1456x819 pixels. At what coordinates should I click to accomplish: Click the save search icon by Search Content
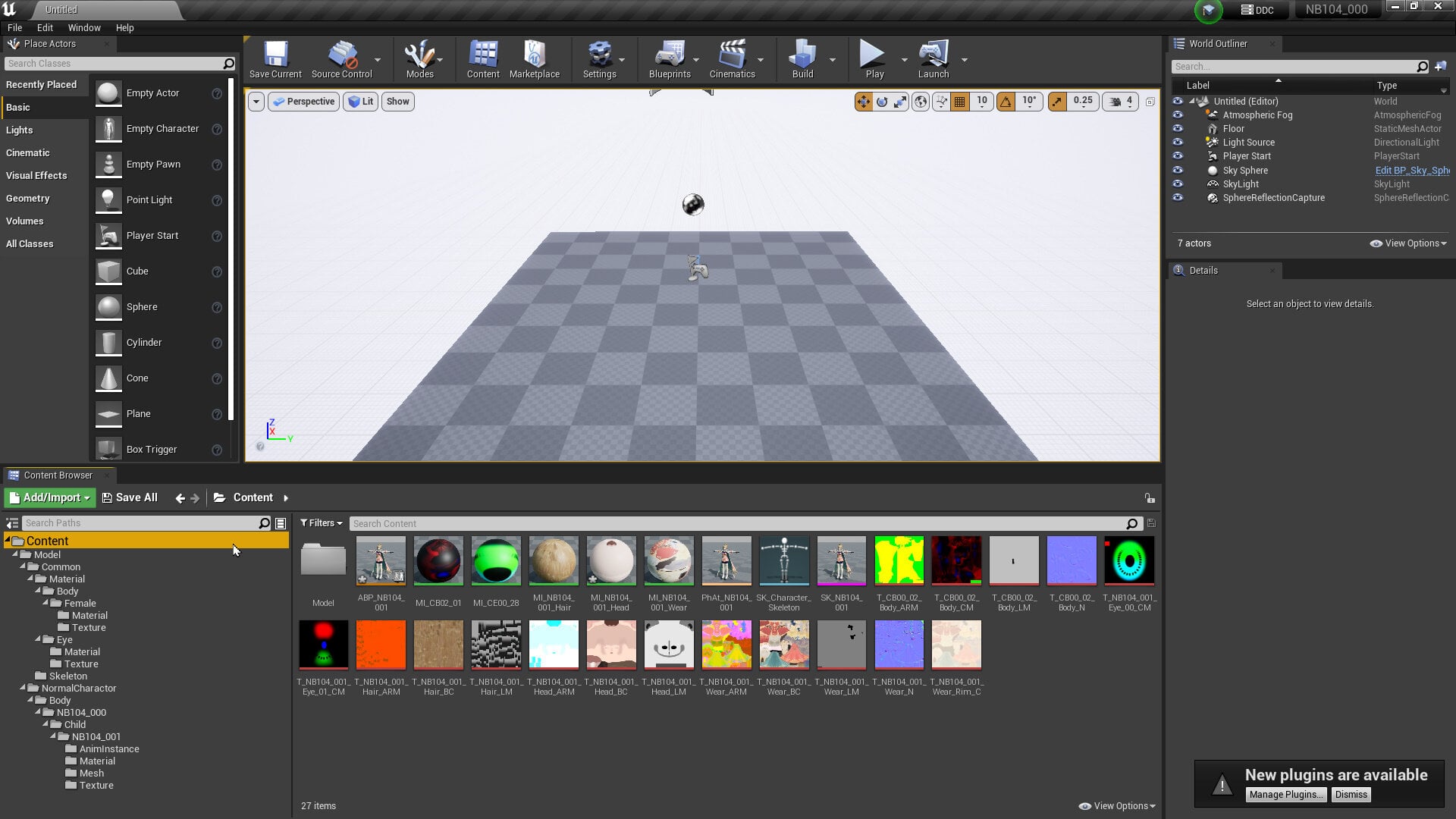(x=1151, y=523)
